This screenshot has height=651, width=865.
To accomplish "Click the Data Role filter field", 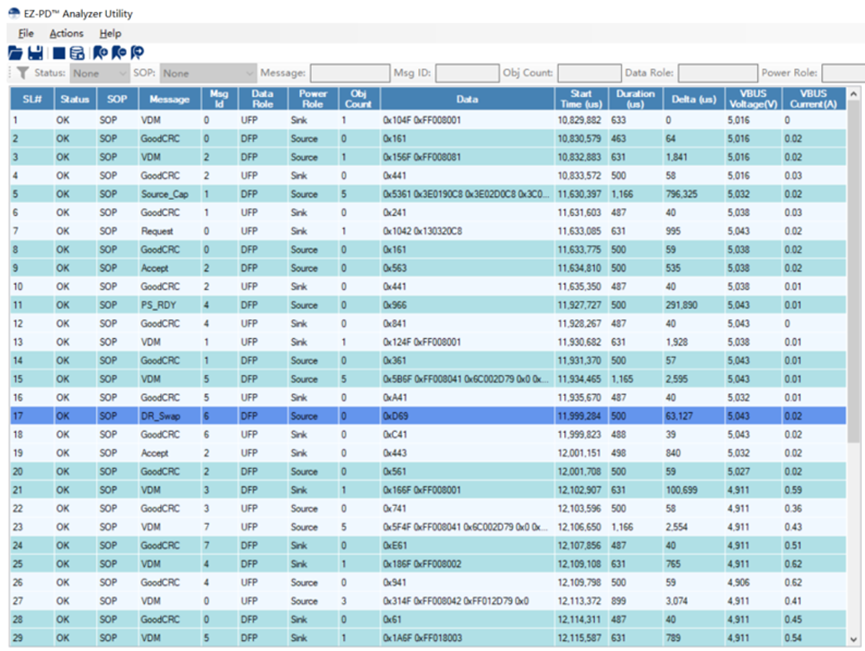I will pos(717,73).
